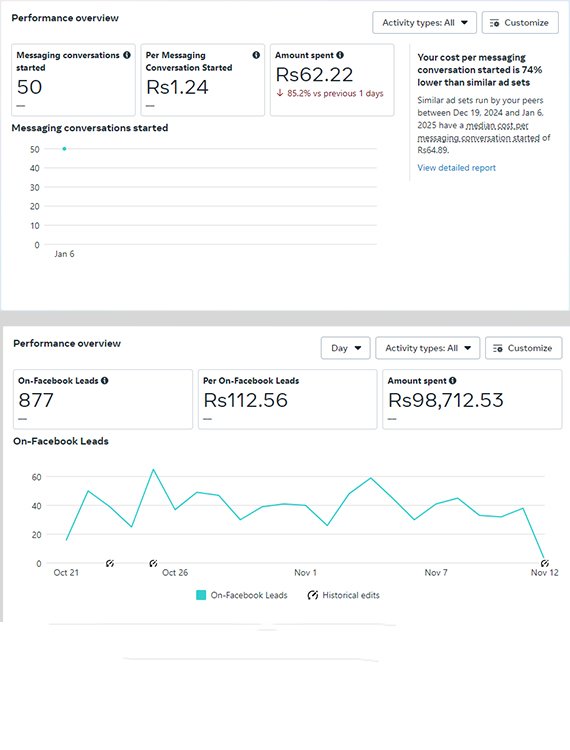Open the View detailed report link
Image resolution: width=570 pixels, height=750 pixels.
(x=456, y=168)
